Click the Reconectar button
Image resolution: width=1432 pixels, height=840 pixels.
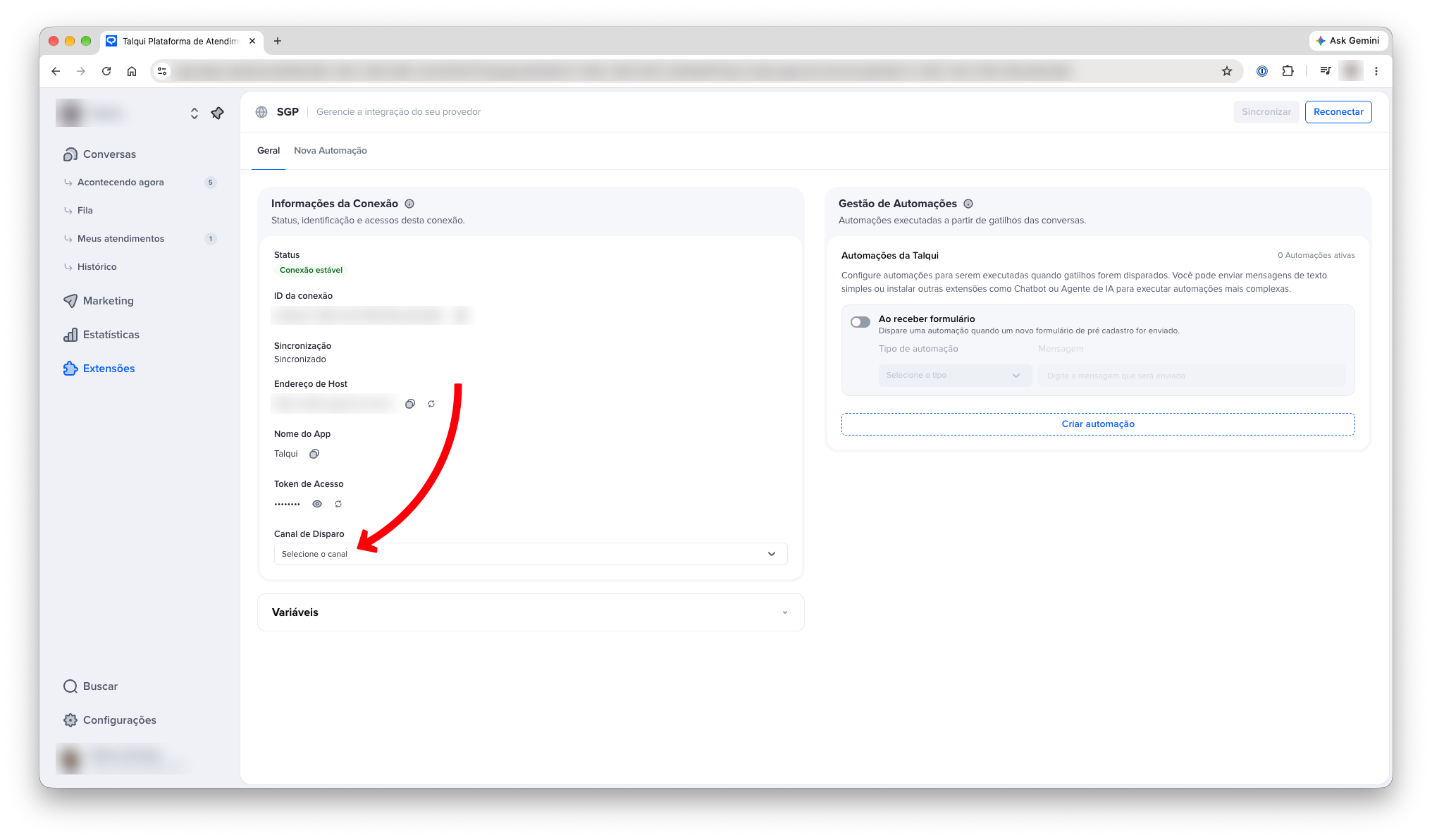(1338, 112)
